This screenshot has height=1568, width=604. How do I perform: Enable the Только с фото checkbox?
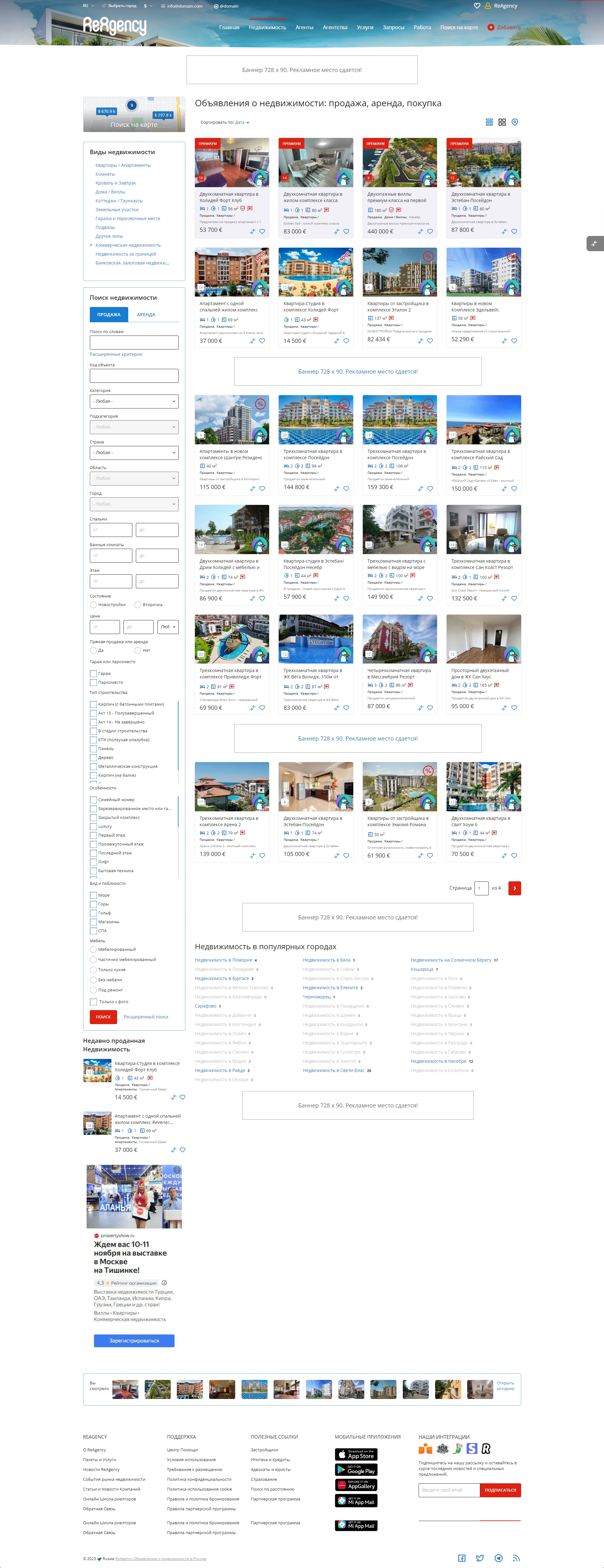click(x=93, y=1001)
